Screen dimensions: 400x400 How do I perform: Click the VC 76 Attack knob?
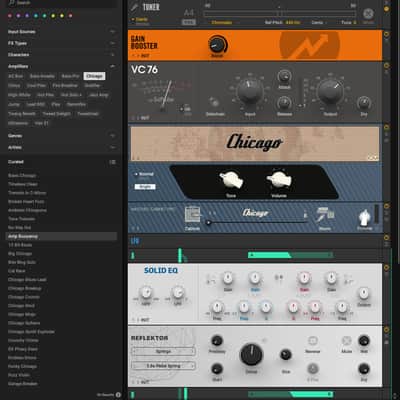284,77
